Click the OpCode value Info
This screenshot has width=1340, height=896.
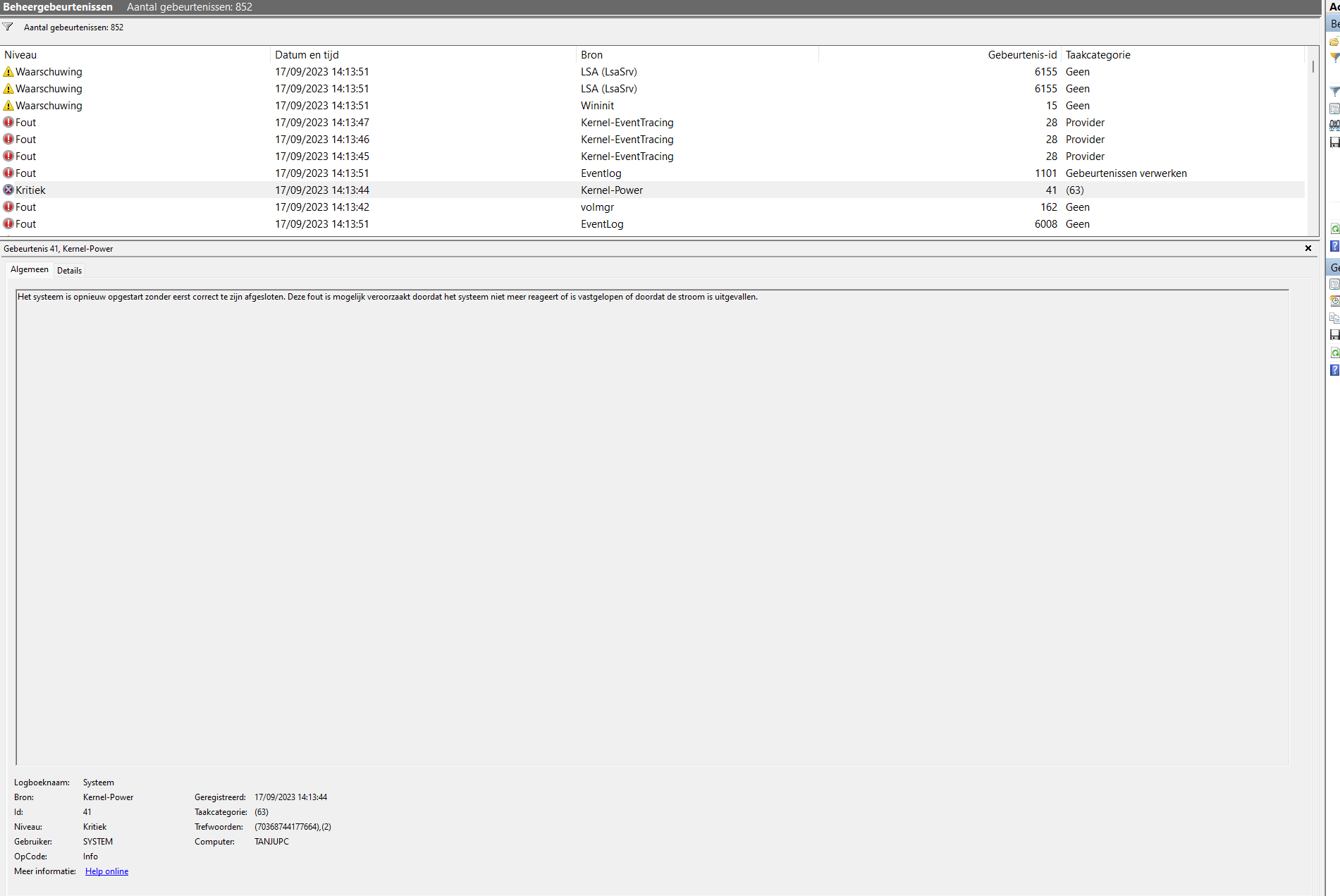coord(90,857)
